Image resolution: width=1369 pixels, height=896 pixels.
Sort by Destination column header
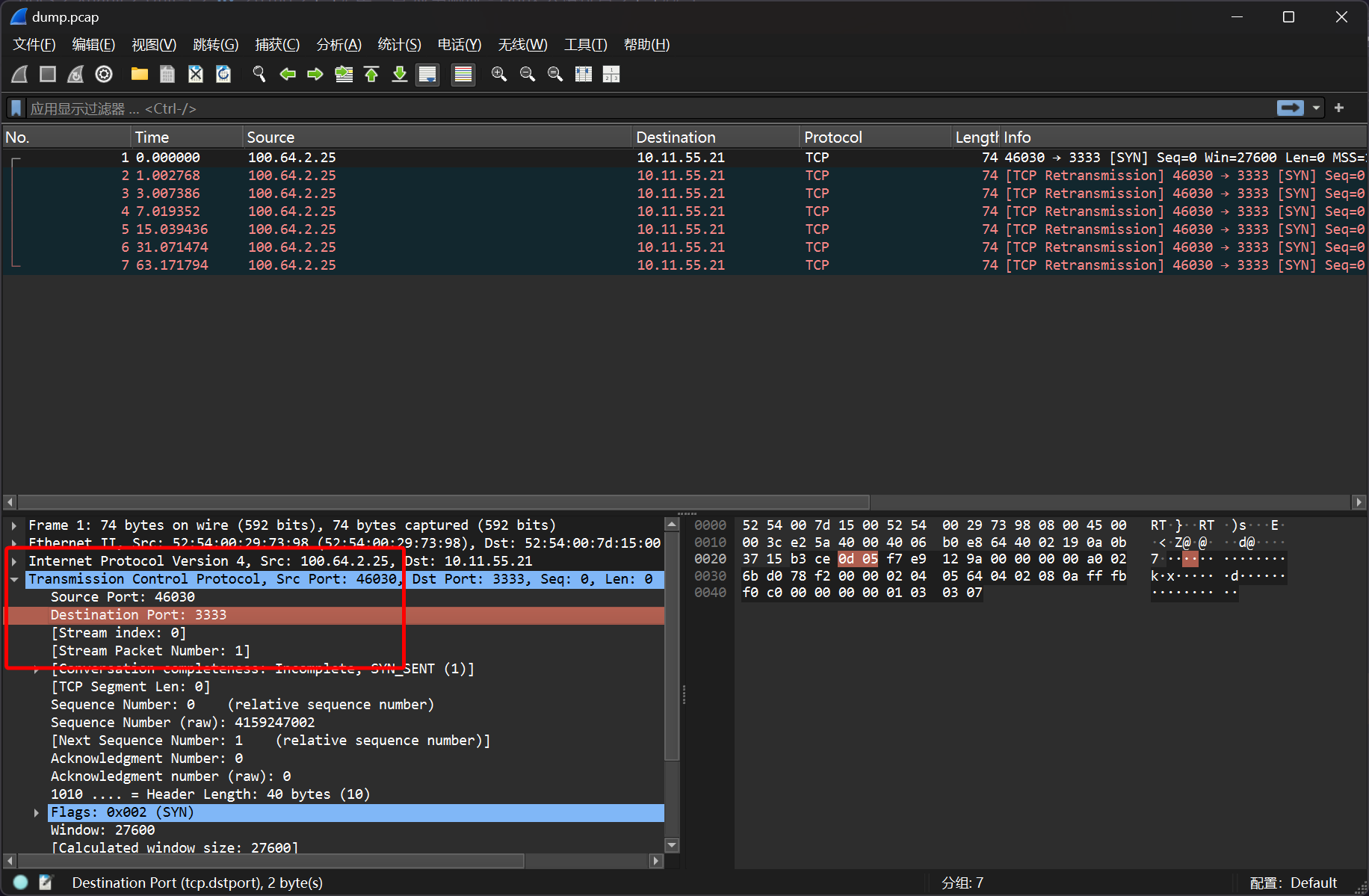tap(717, 138)
